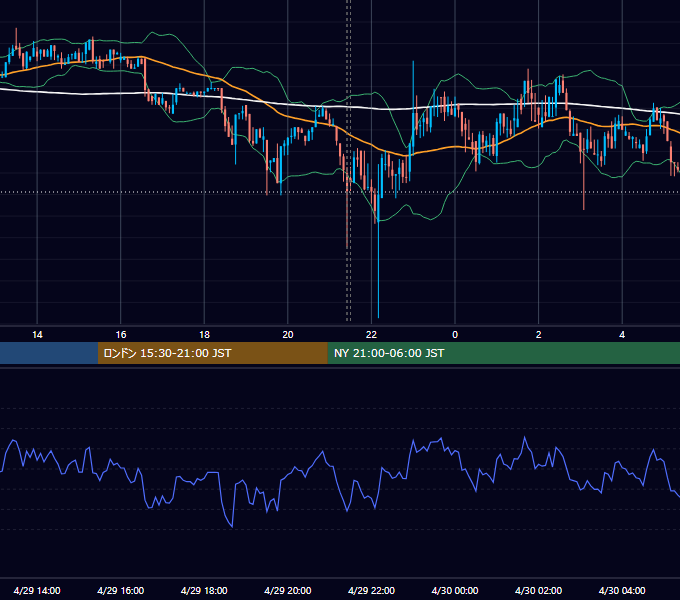Click the date label 4/29 16:00
Image resolution: width=680 pixels, height=600 pixels.
121,590
